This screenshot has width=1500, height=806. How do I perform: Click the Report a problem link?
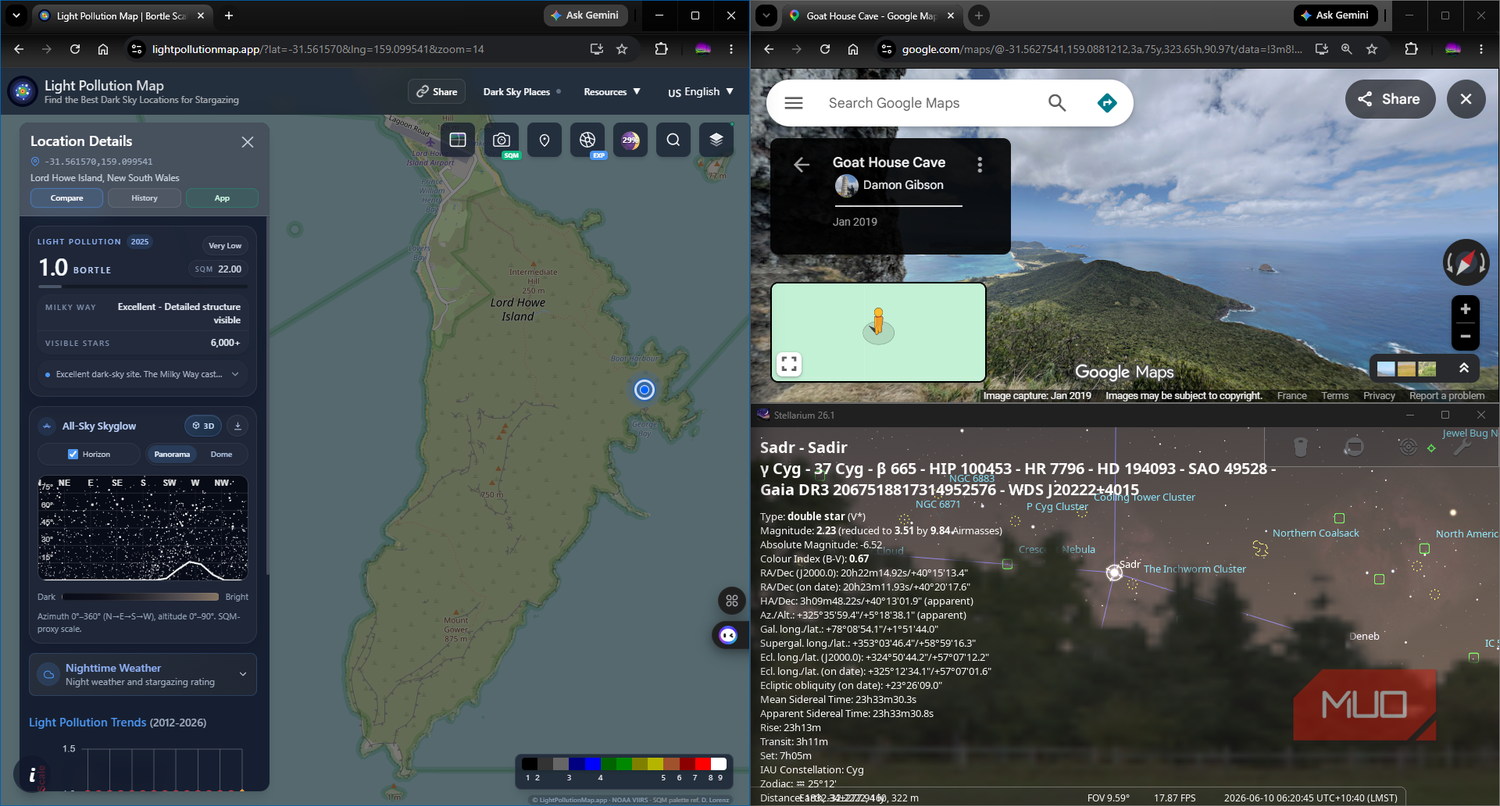pyautogui.click(x=1447, y=396)
